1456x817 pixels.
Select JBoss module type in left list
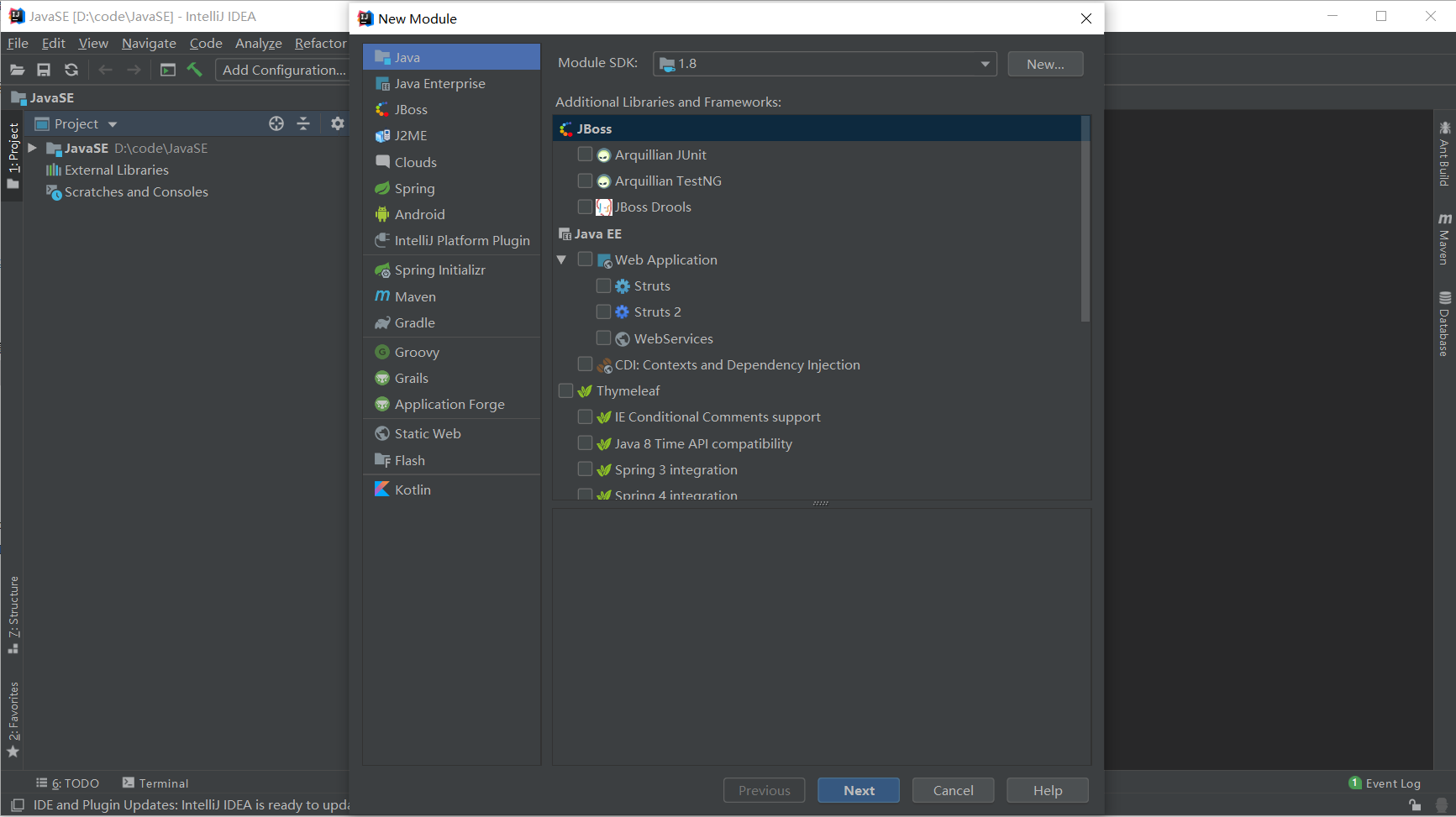click(x=452, y=109)
